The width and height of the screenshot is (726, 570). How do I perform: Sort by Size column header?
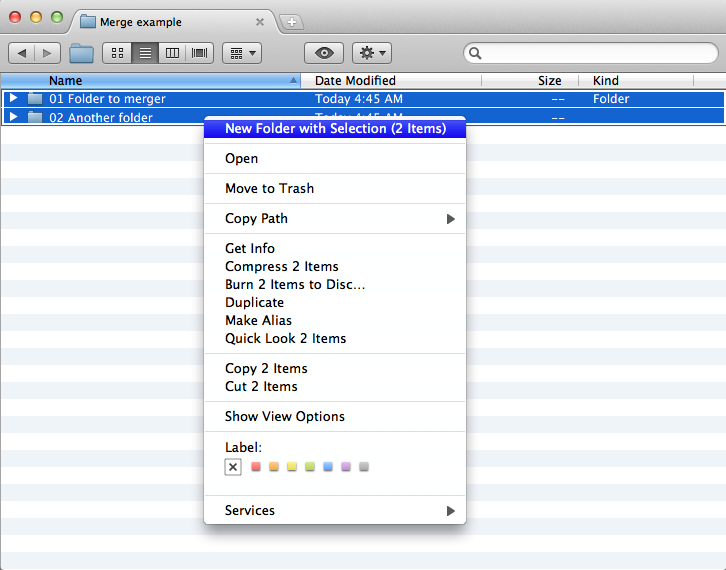(530, 81)
